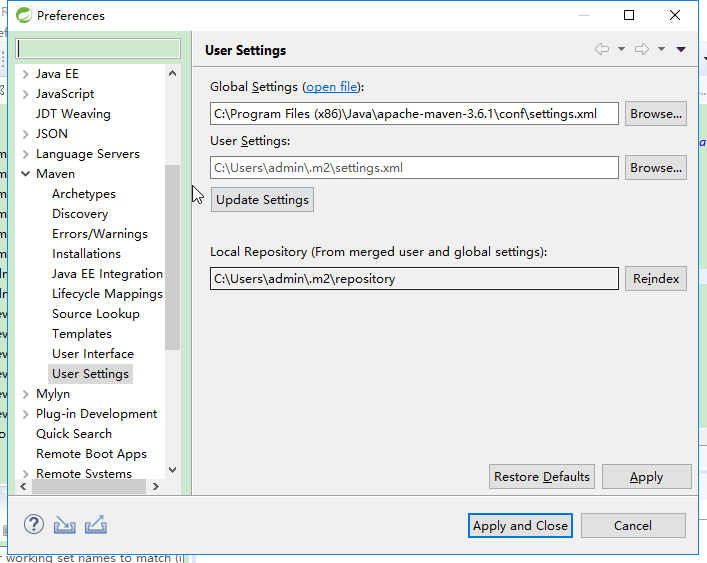The width and height of the screenshot is (707, 563).
Task: Expand the Plug-in Development node
Action: [26, 414]
